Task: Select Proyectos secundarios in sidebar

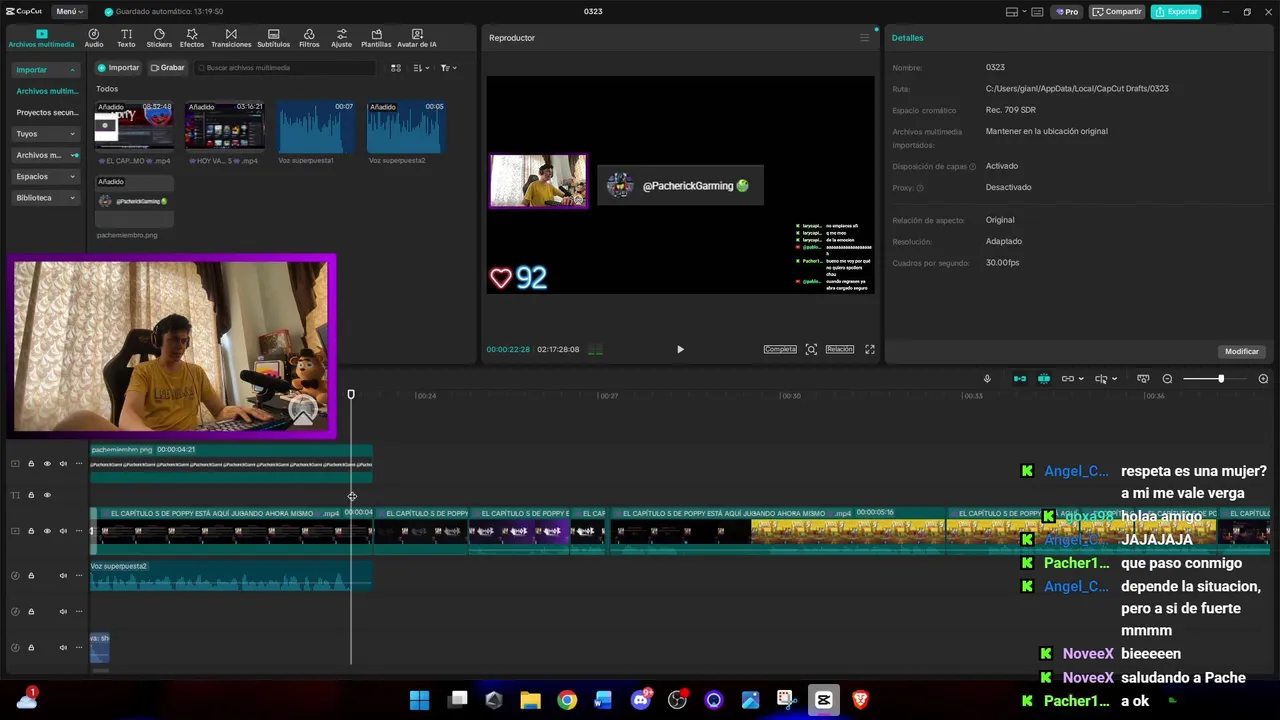Action: click(47, 113)
